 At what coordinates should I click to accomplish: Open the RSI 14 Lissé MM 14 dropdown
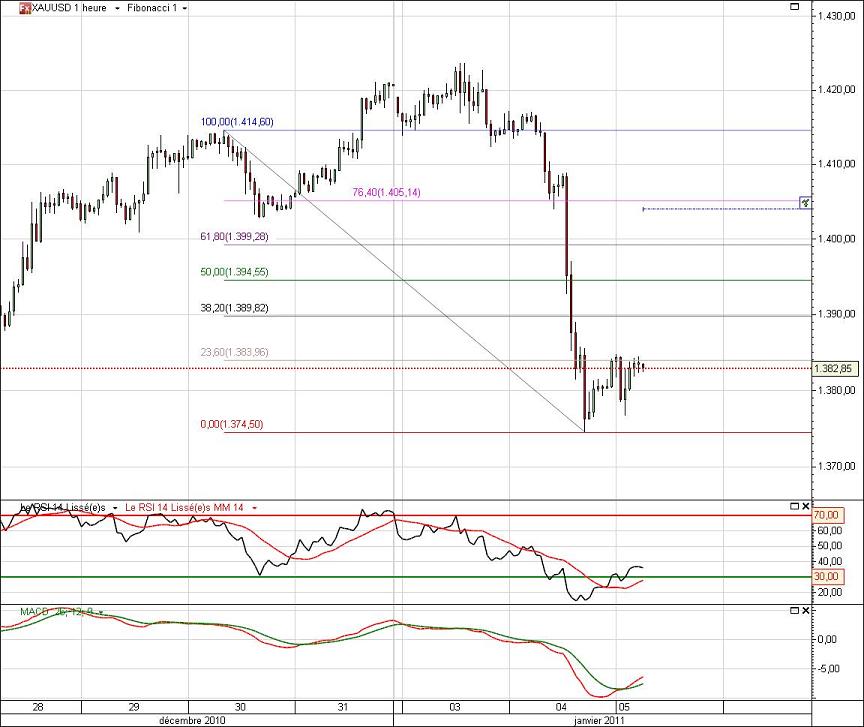click(x=253, y=508)
